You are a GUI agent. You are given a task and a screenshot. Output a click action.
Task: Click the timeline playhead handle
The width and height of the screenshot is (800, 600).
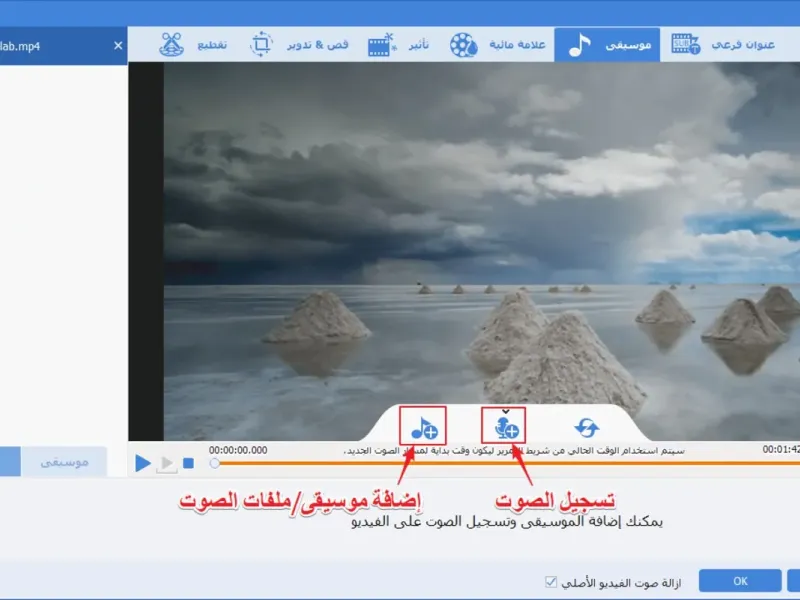[215, 463]
